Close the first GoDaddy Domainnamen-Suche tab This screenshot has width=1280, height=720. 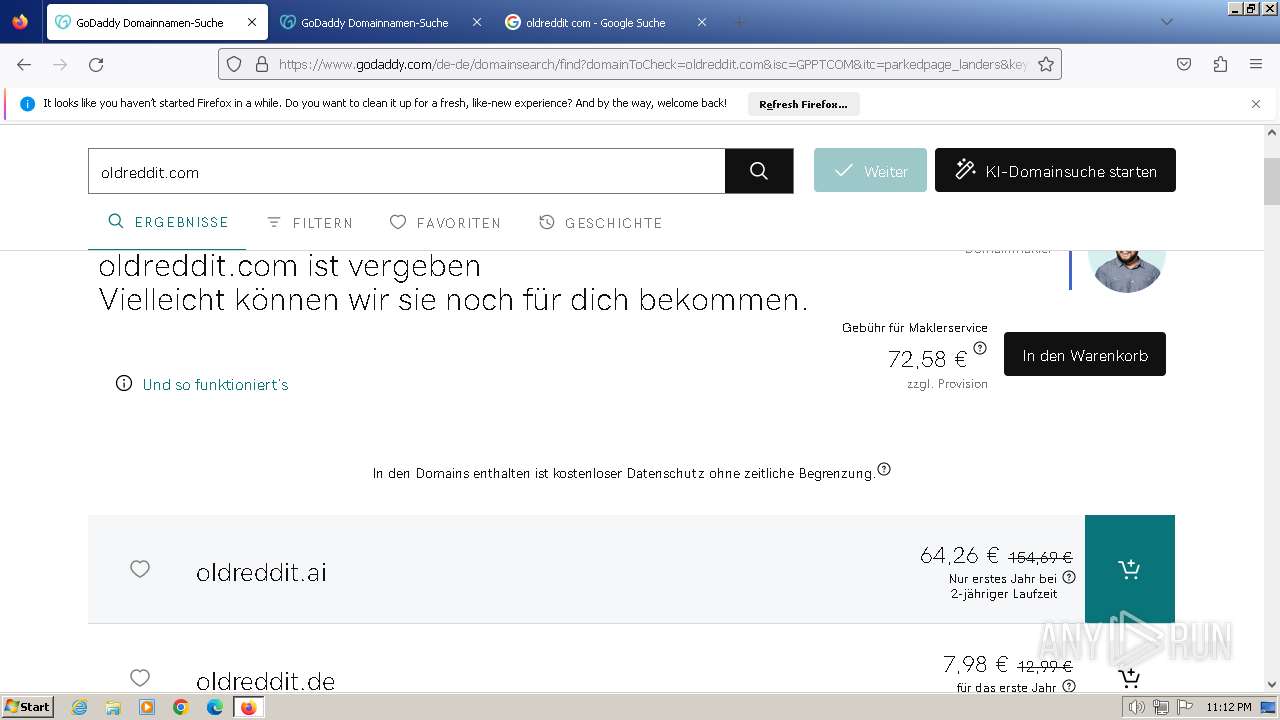click(251, 22)
